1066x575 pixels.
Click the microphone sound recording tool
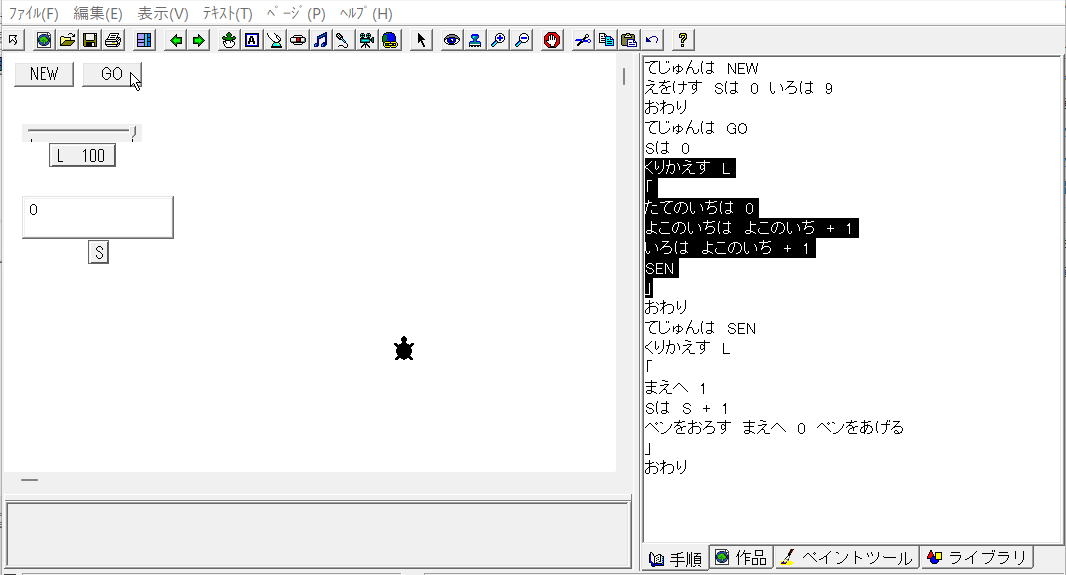(343, 40)
